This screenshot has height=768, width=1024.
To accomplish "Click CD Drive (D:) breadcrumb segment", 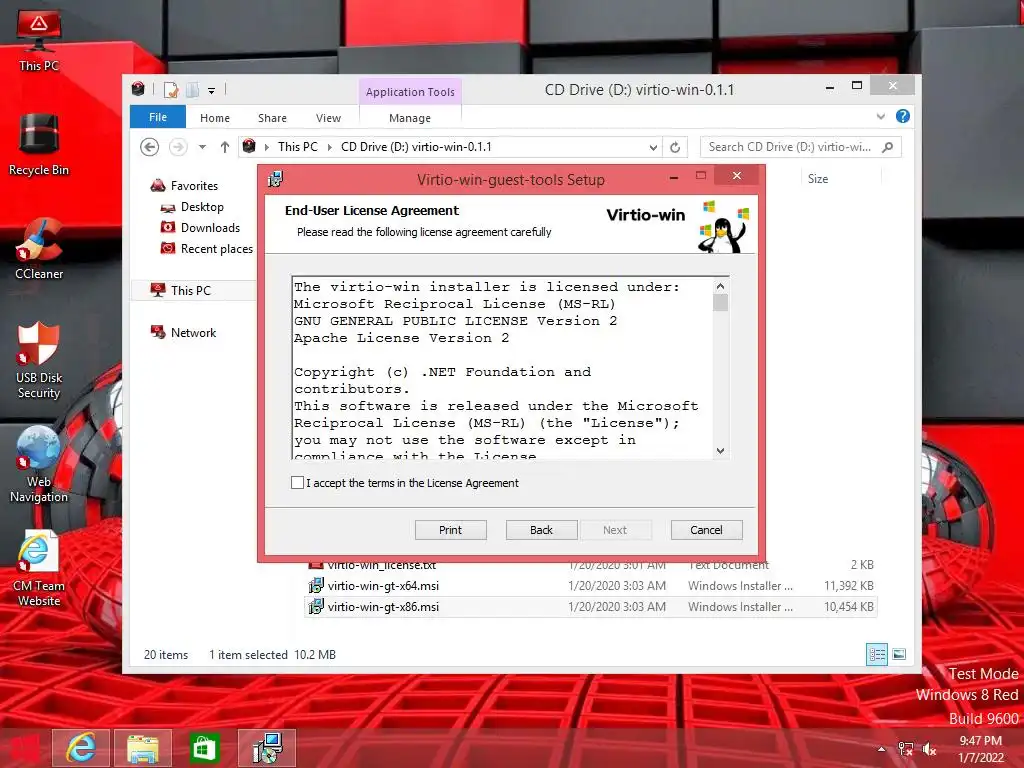I will 416,147.
